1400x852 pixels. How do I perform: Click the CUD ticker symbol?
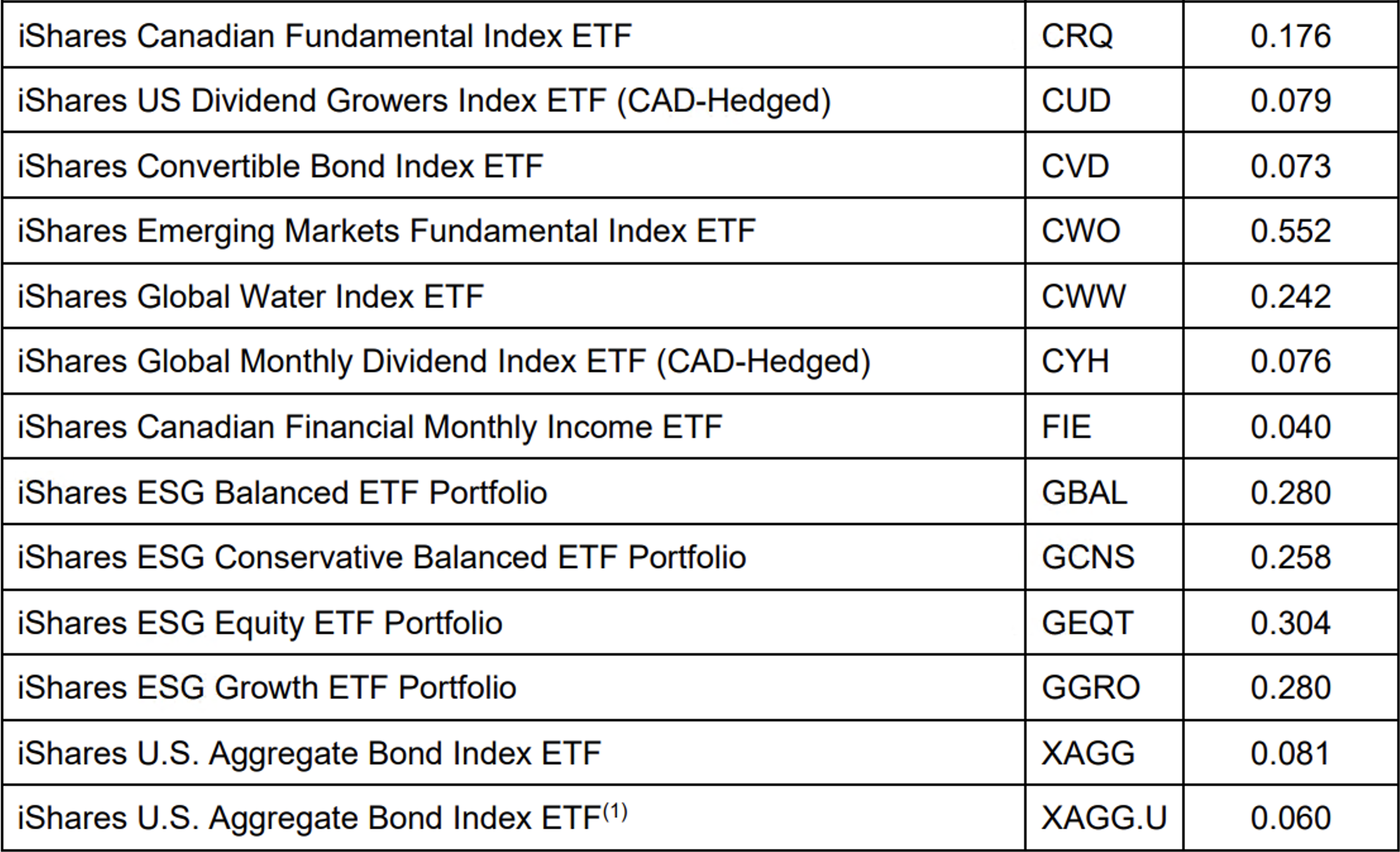point(1075,101)
